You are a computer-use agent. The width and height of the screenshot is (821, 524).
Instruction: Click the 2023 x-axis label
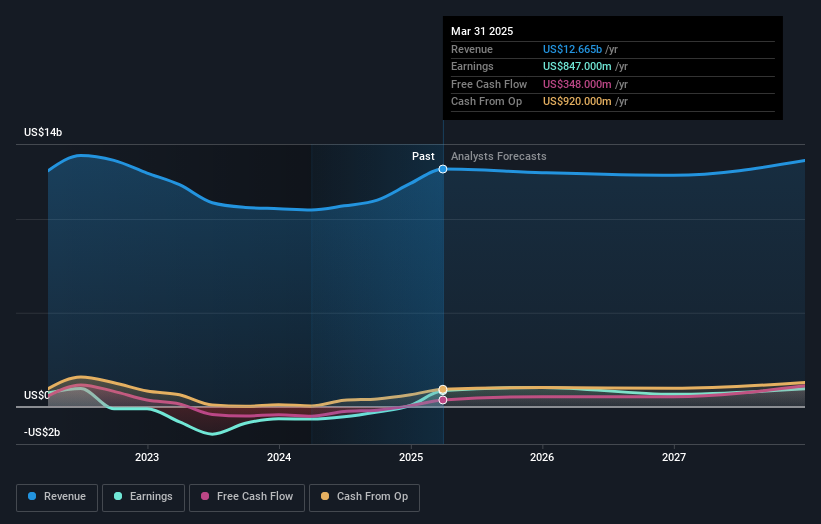coord(147,457)
